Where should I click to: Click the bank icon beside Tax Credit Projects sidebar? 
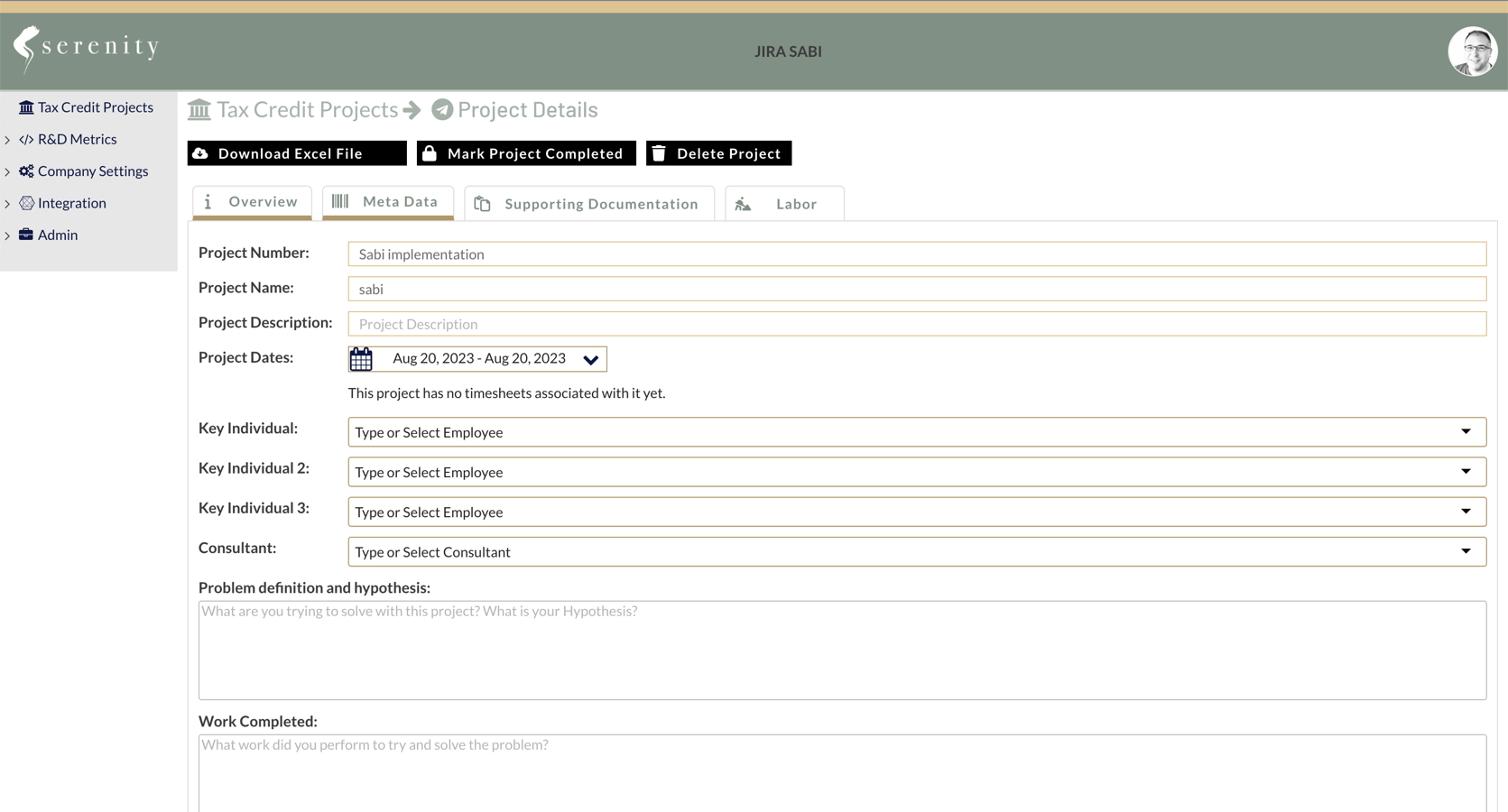[26, 107]
